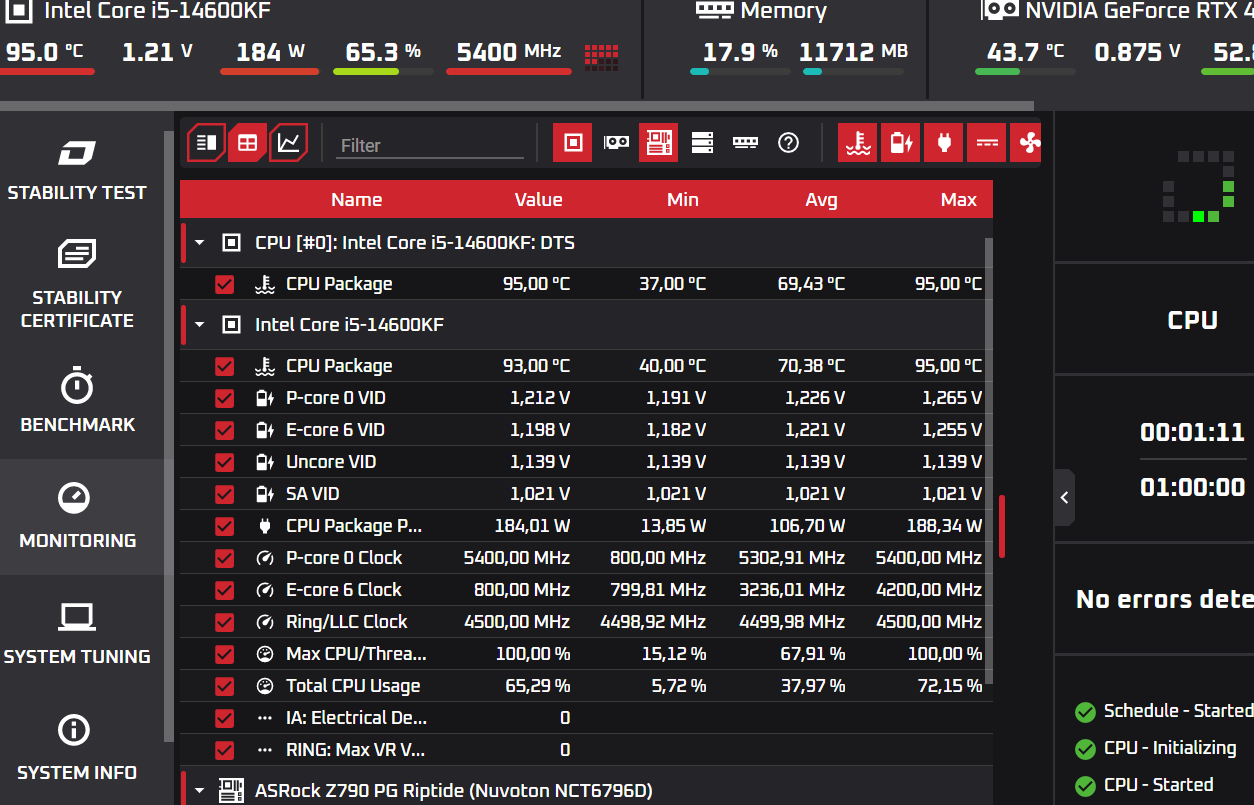
Task: Sort by the Name column header
Action: point(357,199)
